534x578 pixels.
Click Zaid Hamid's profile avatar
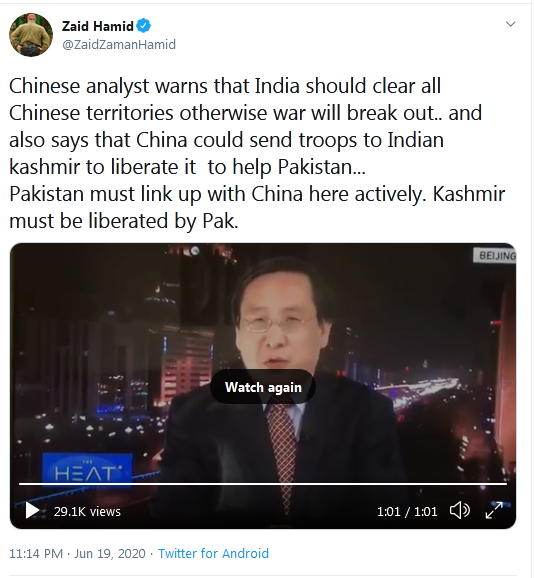click(x=31, y=35)
